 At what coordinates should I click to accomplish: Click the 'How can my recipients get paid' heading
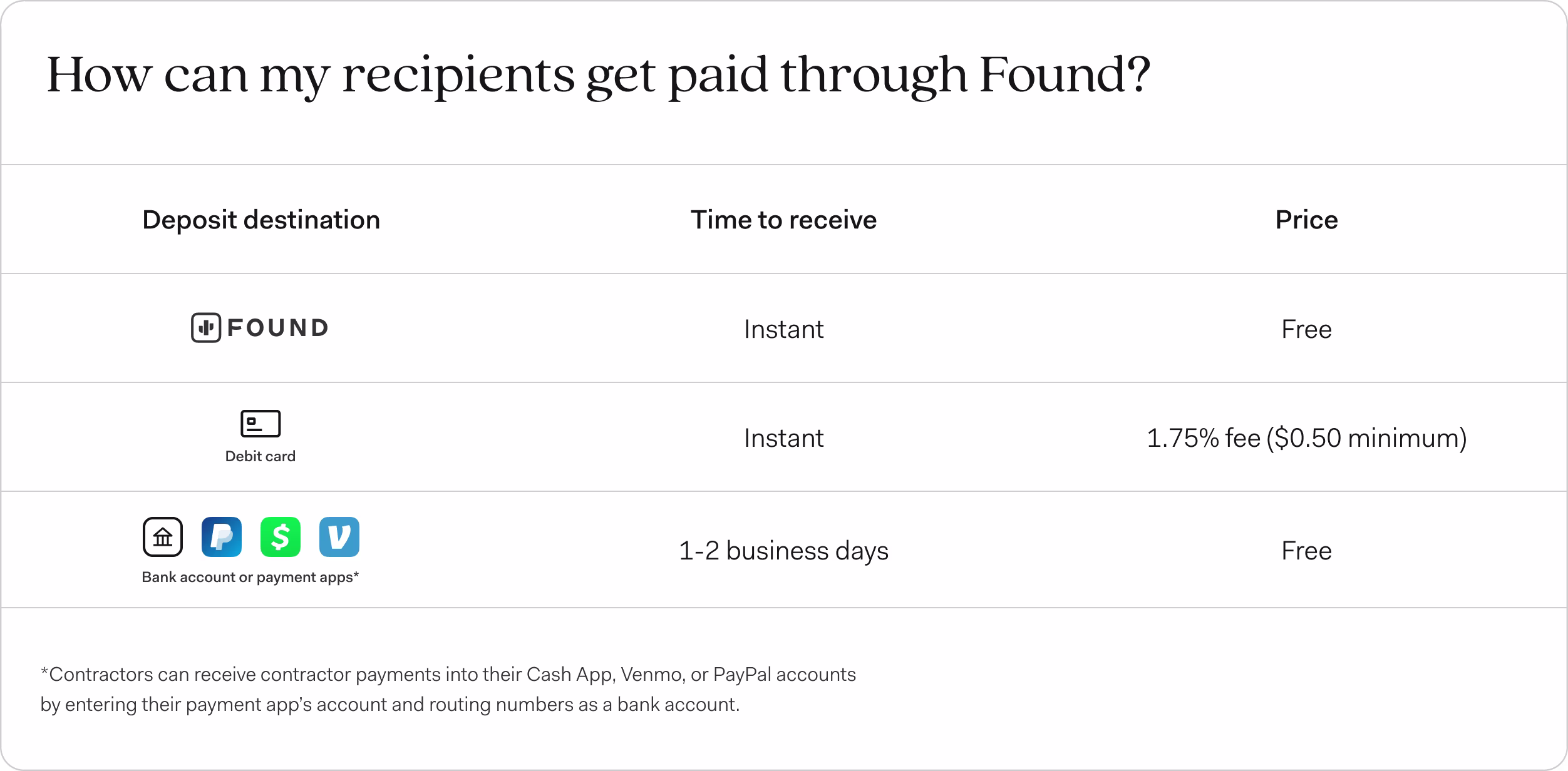599,76
